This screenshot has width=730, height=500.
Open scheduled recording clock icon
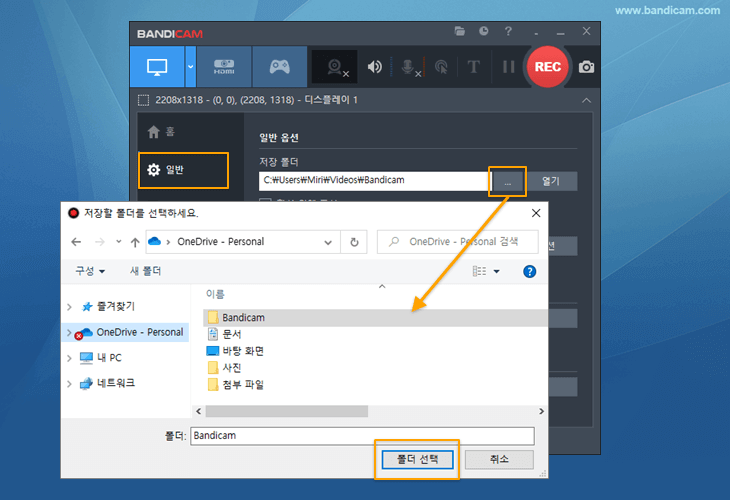pos(484,31)
